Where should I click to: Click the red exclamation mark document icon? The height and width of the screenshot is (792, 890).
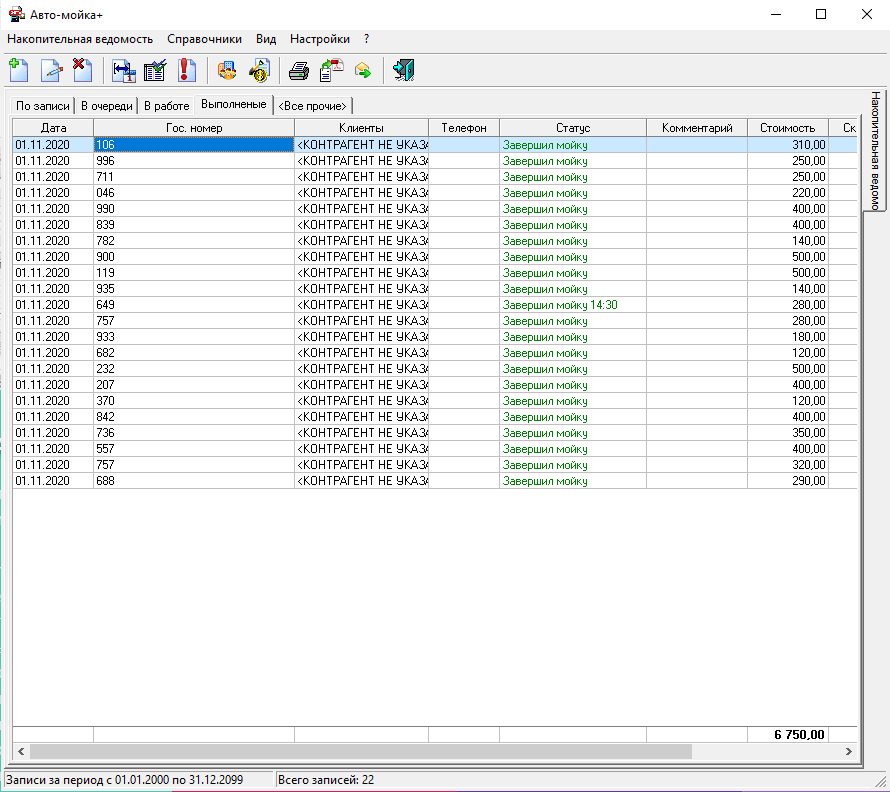pos(186,70)
